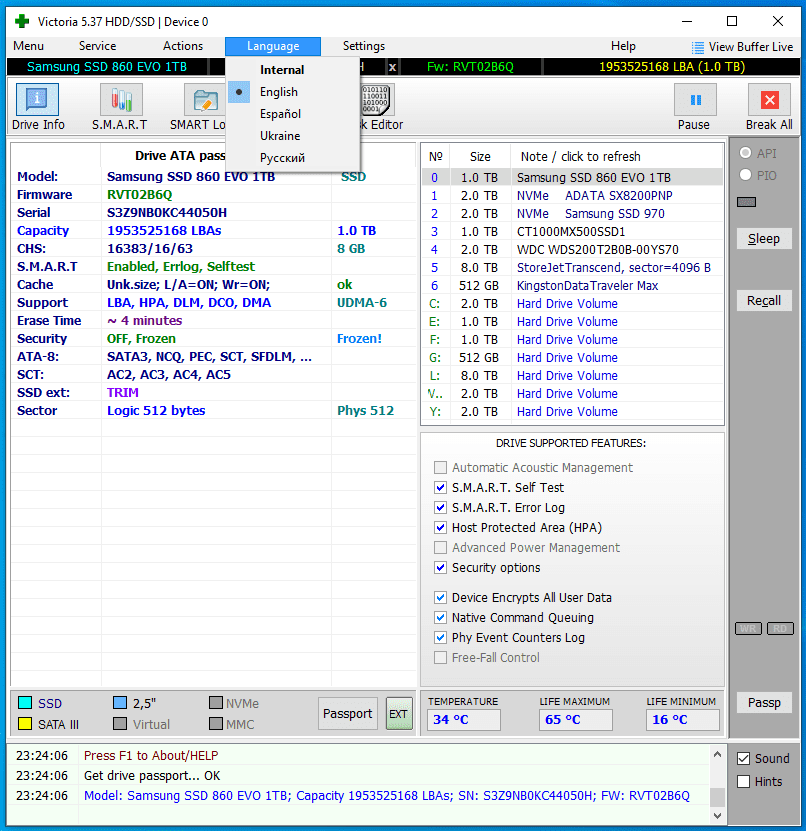Click the Break All red X icon
The height and width of the screenshot is (831, 806).
tap(769, 100)
